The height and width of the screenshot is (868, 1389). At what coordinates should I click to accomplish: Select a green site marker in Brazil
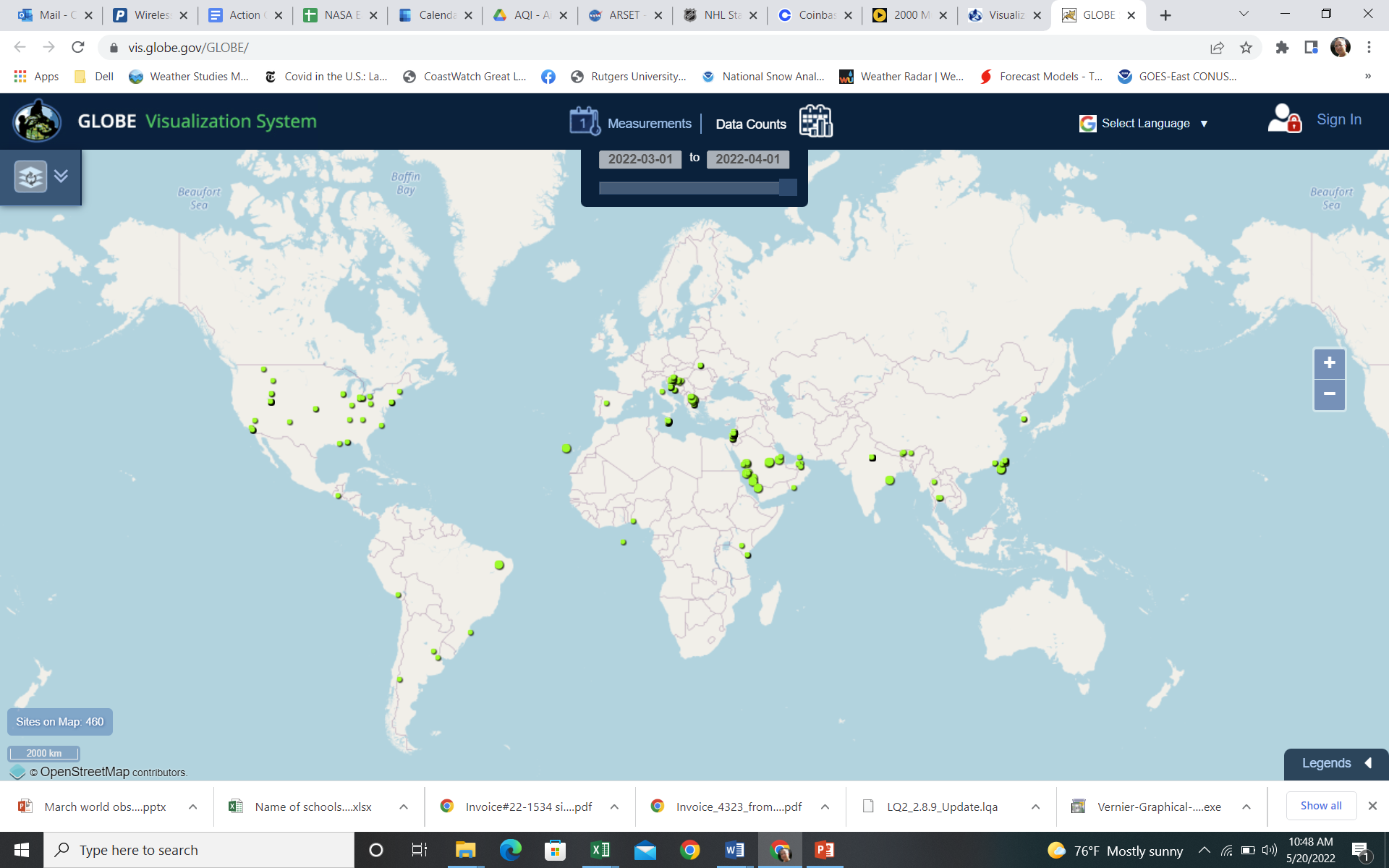pyautogui.click(x=498, y=564)
